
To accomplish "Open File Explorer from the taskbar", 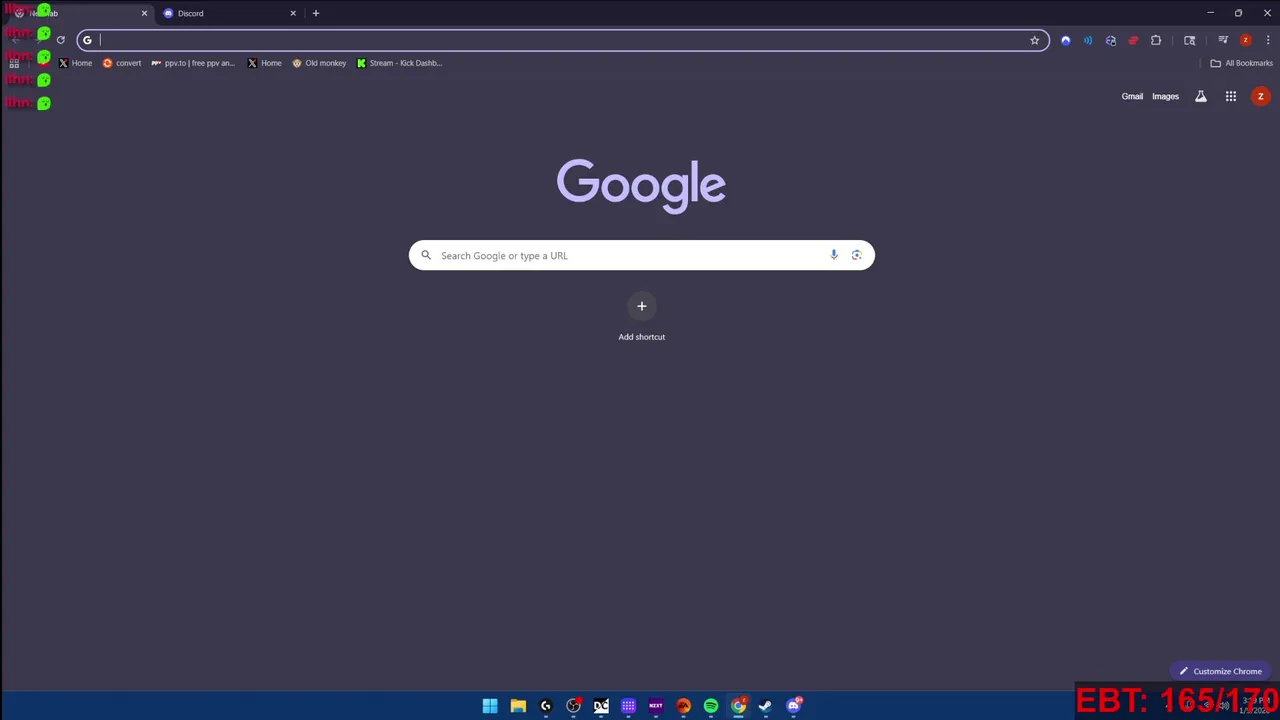I will pyautogui.click(x=518, y=706).
